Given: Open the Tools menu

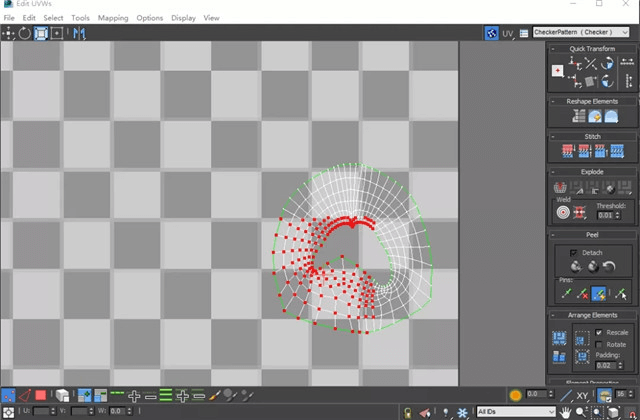Looking at the screenshot, I should click(80, 18).
